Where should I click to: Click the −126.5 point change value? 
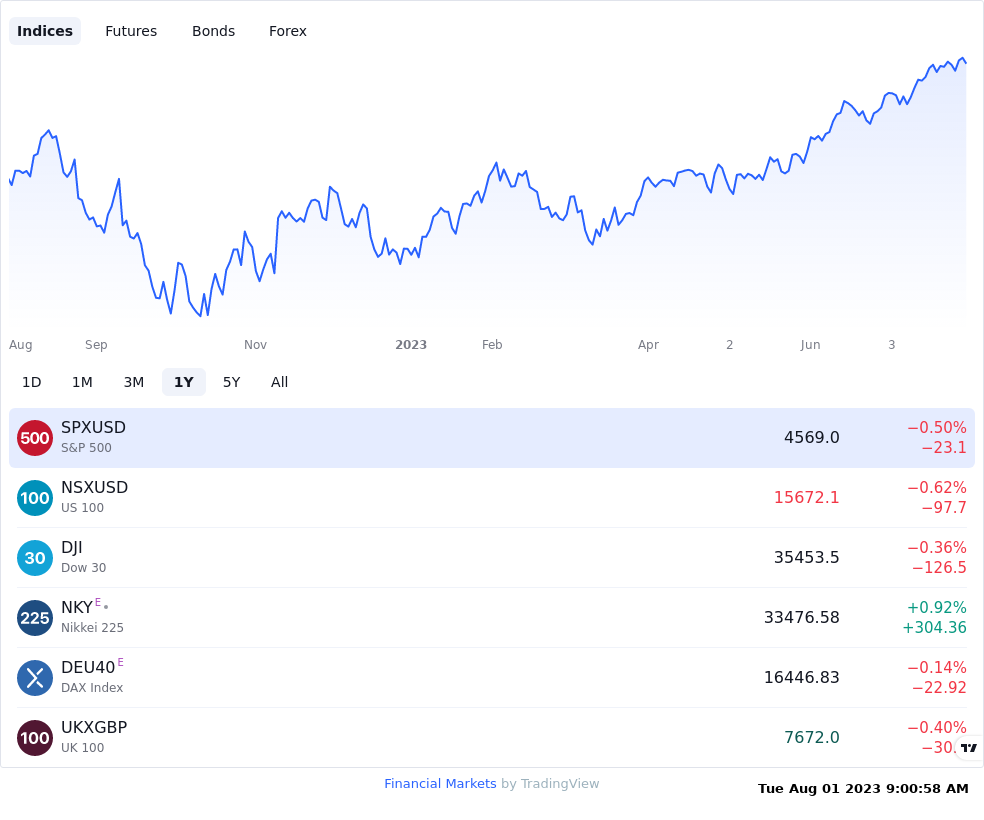click(939, 567)
